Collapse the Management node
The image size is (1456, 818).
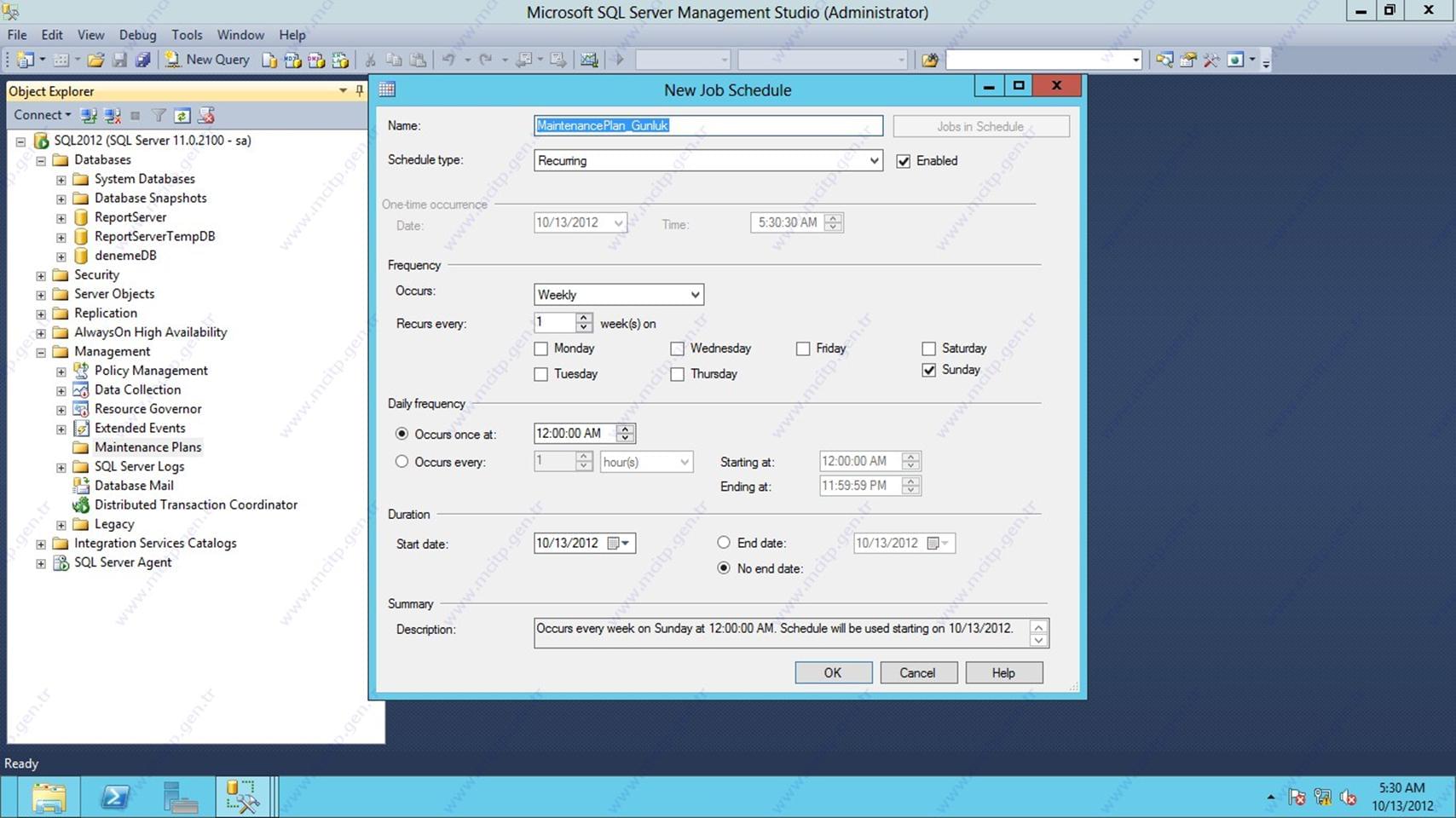click(40, 352)
